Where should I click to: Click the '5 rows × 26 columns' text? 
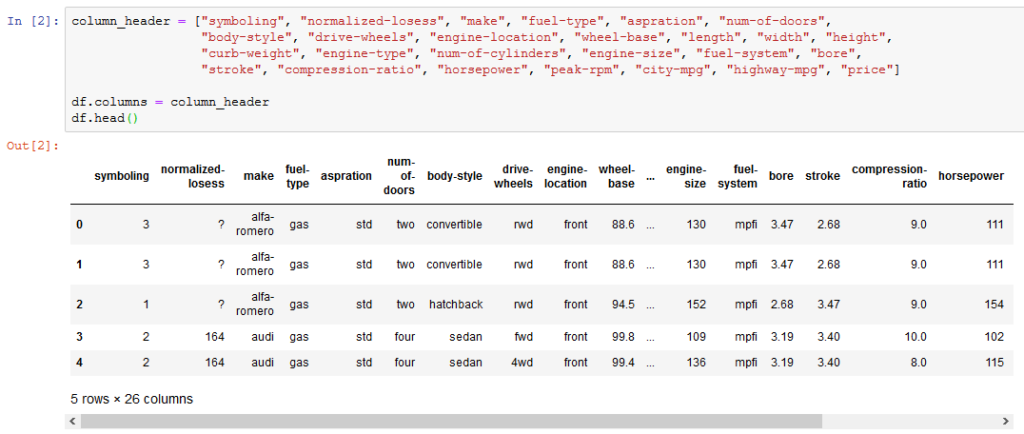click(x=132, y=398)
